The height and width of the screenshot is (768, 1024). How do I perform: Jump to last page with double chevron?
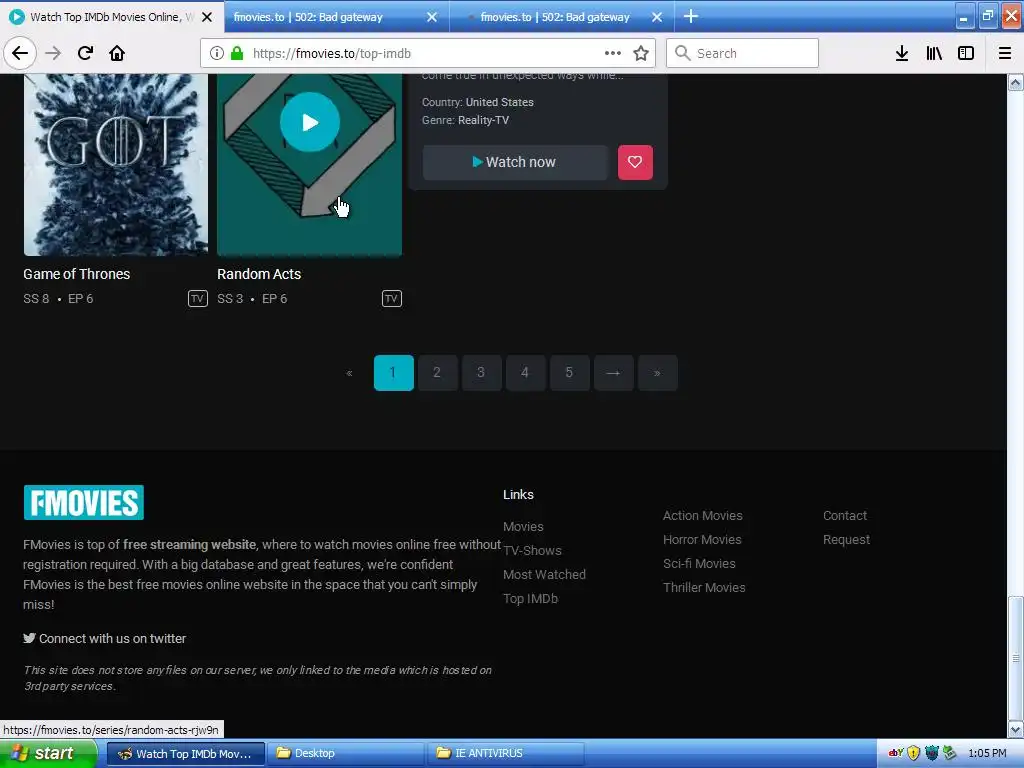coord(657,373)
